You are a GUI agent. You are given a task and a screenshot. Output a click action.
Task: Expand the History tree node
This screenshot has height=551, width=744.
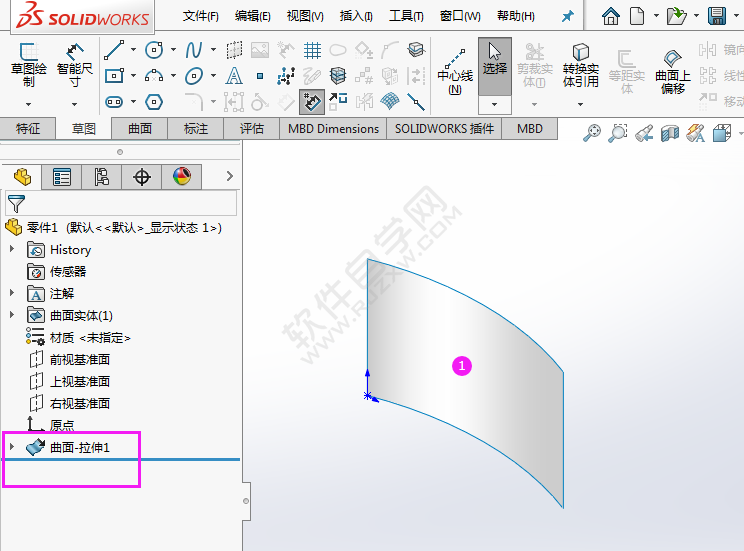point(12,248)
